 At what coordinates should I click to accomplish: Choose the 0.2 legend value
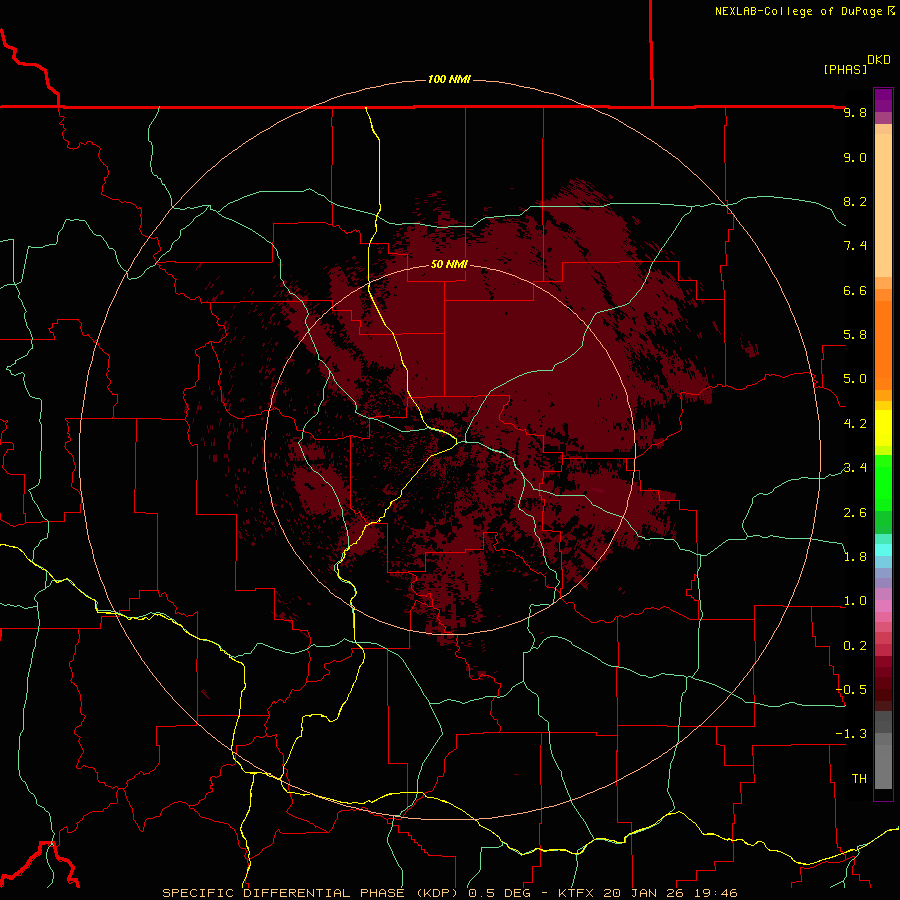click(855, 646)
